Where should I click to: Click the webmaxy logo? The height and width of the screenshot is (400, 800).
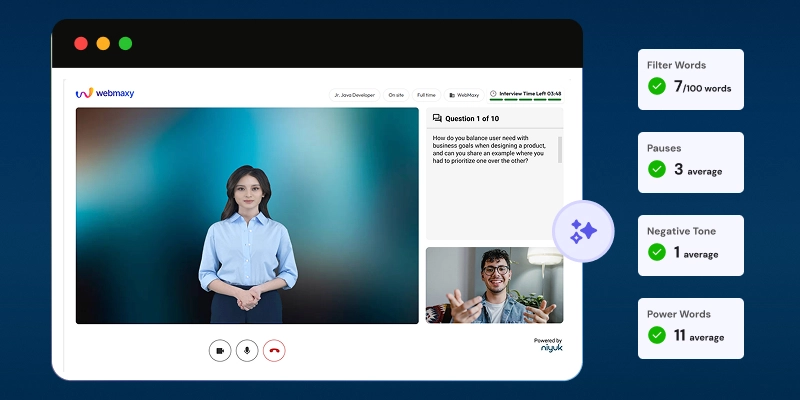click(x=105, y=93)
